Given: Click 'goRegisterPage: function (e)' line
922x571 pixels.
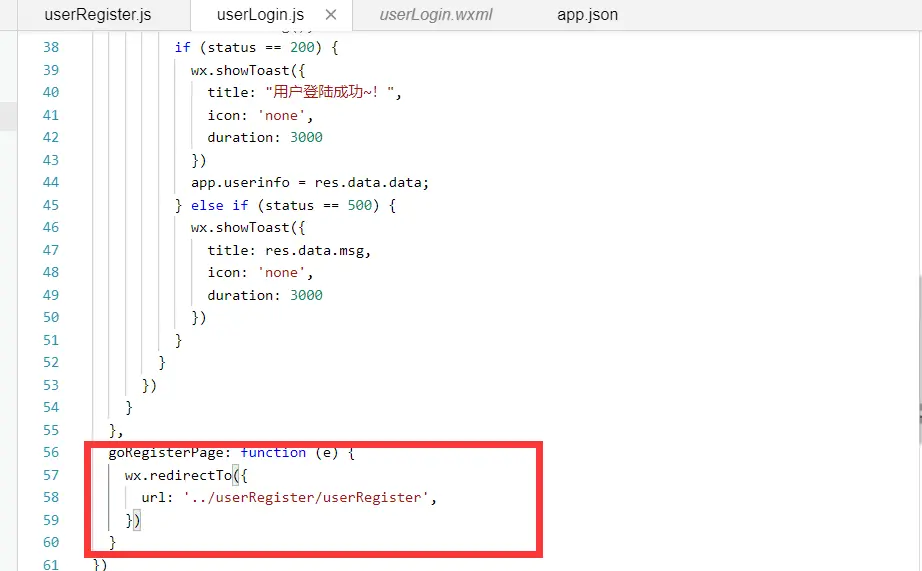Looking at the screenshot, I should click(231, 453).
